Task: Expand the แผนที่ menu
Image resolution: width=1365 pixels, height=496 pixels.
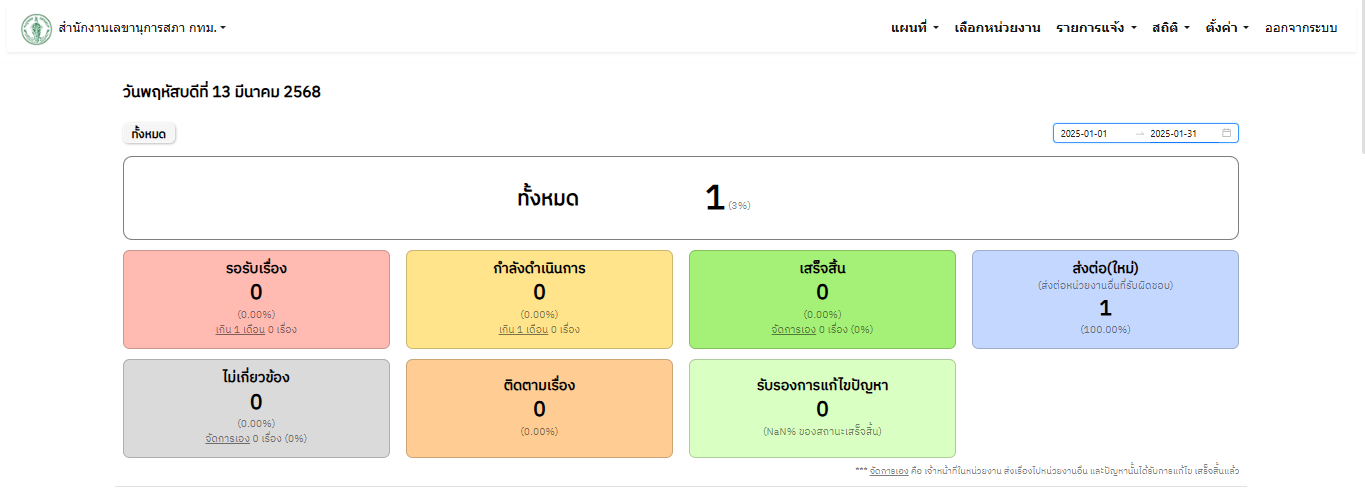Action: [914, 28]
